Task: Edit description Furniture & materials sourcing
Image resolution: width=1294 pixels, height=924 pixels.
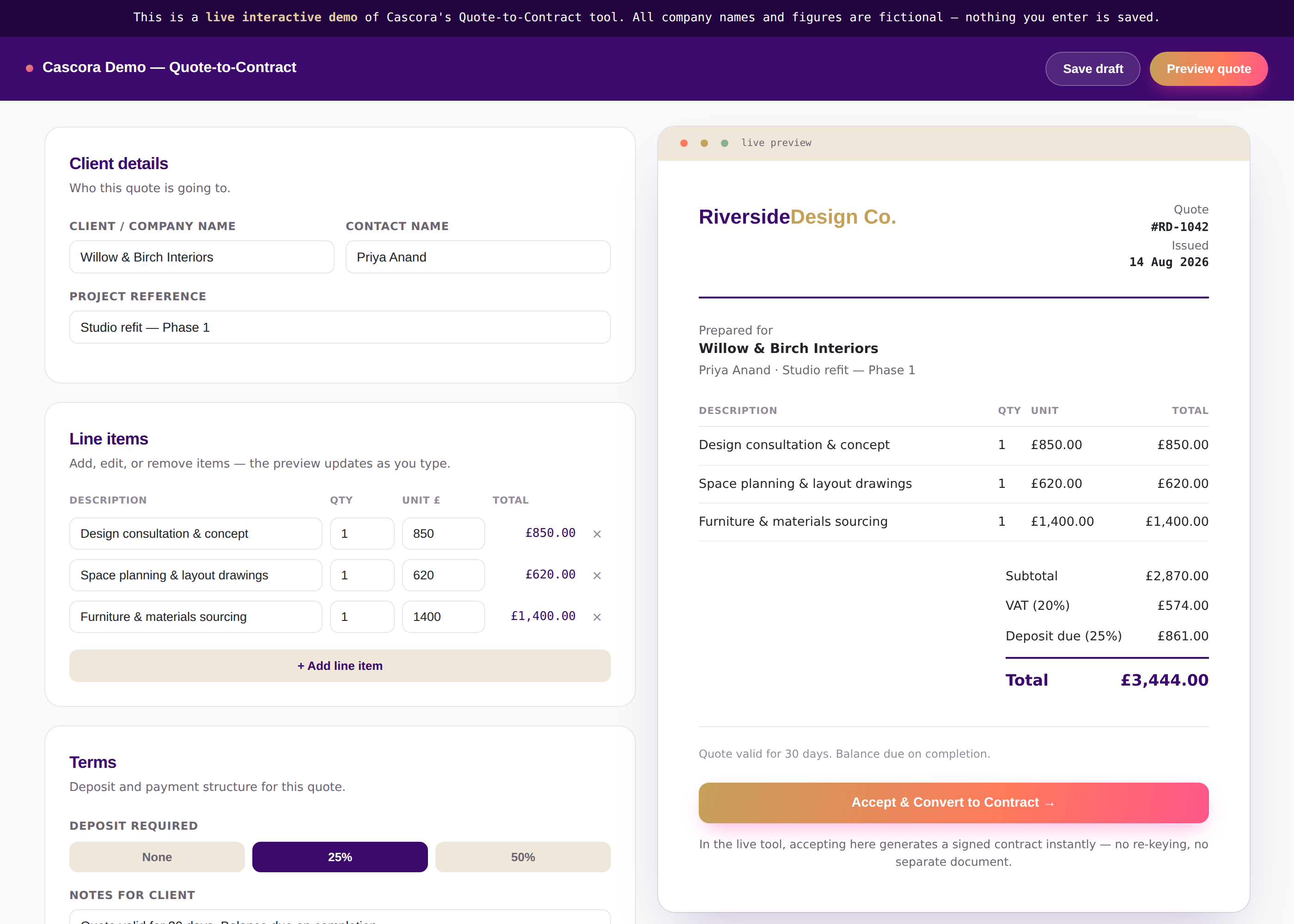Action: [196, 617]
